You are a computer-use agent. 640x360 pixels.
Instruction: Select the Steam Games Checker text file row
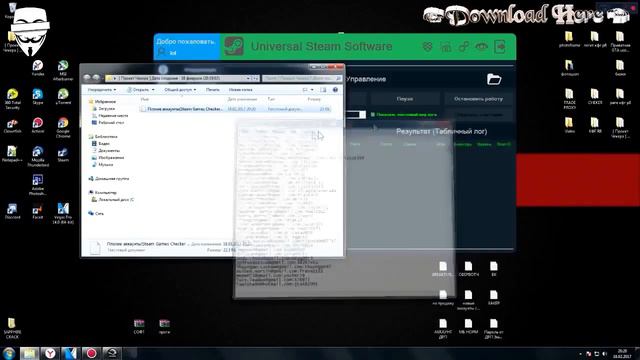click(235, 109)
